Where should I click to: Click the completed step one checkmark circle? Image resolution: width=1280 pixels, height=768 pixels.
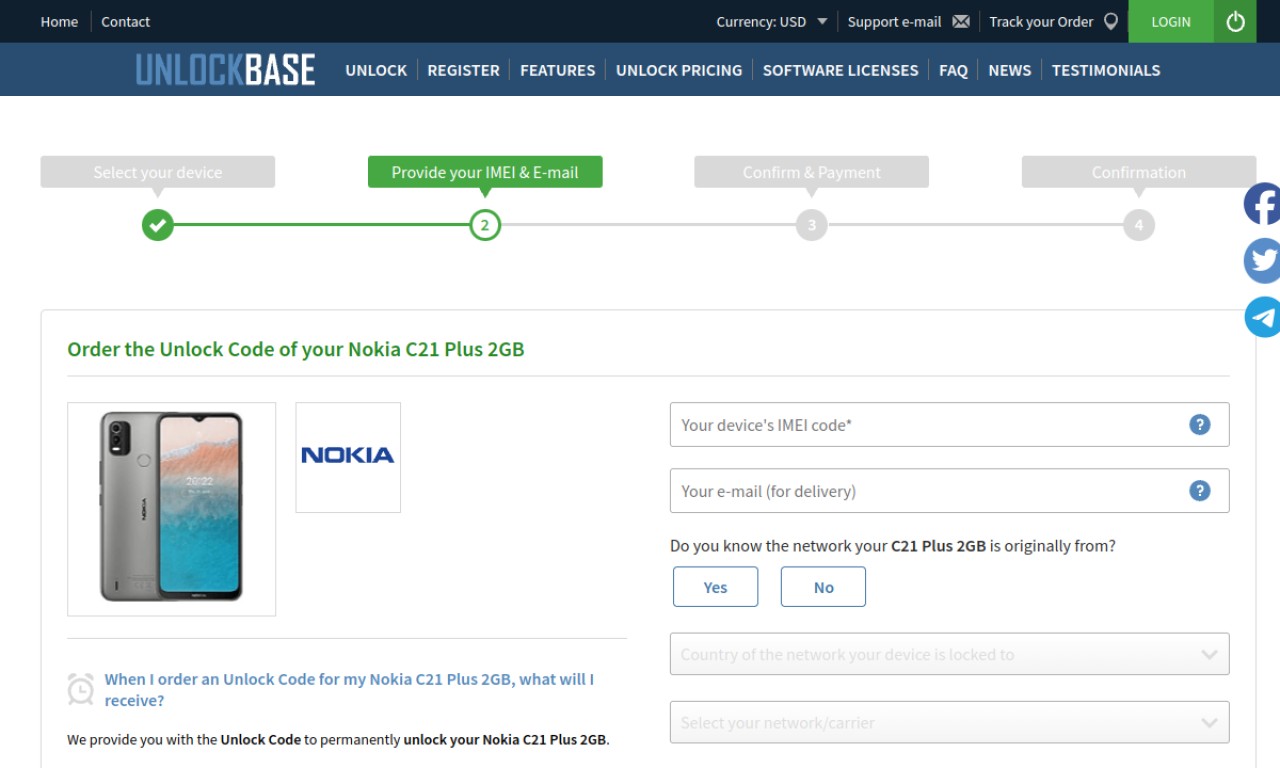157,225
